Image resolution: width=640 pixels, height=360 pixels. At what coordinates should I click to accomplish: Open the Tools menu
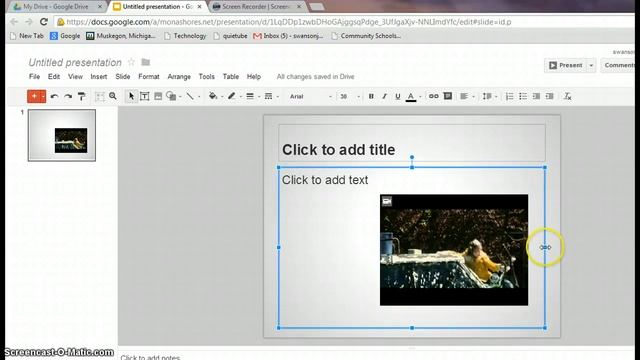point(207,76)
